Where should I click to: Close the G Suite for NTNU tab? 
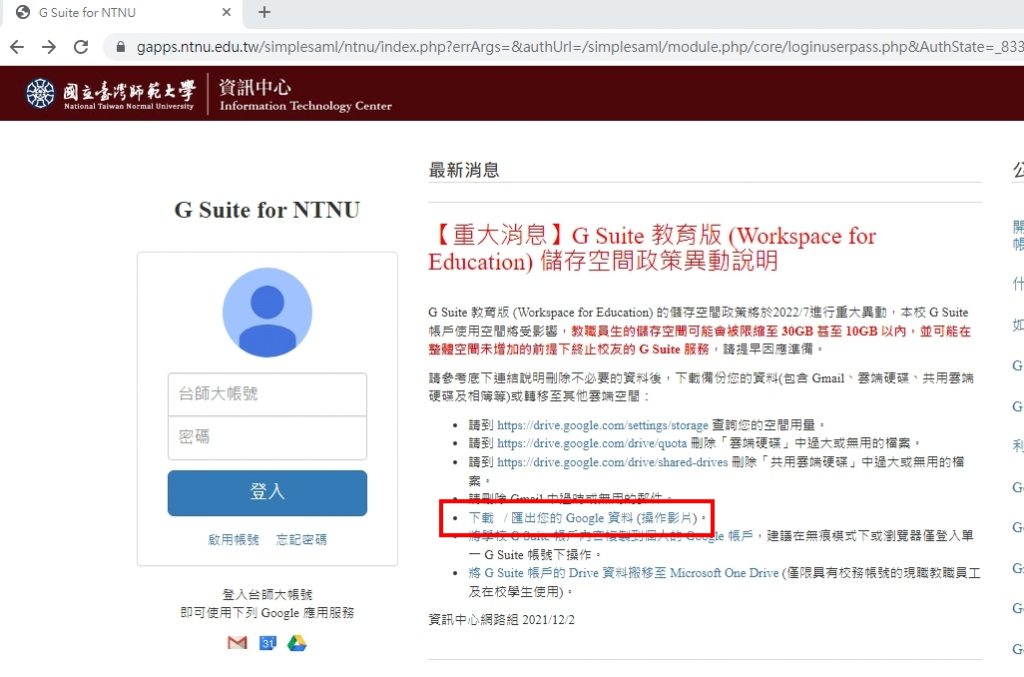point(226,12)
